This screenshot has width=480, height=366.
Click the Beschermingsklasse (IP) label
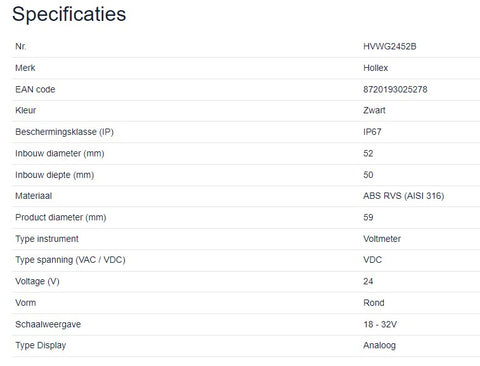pos(64,132)
